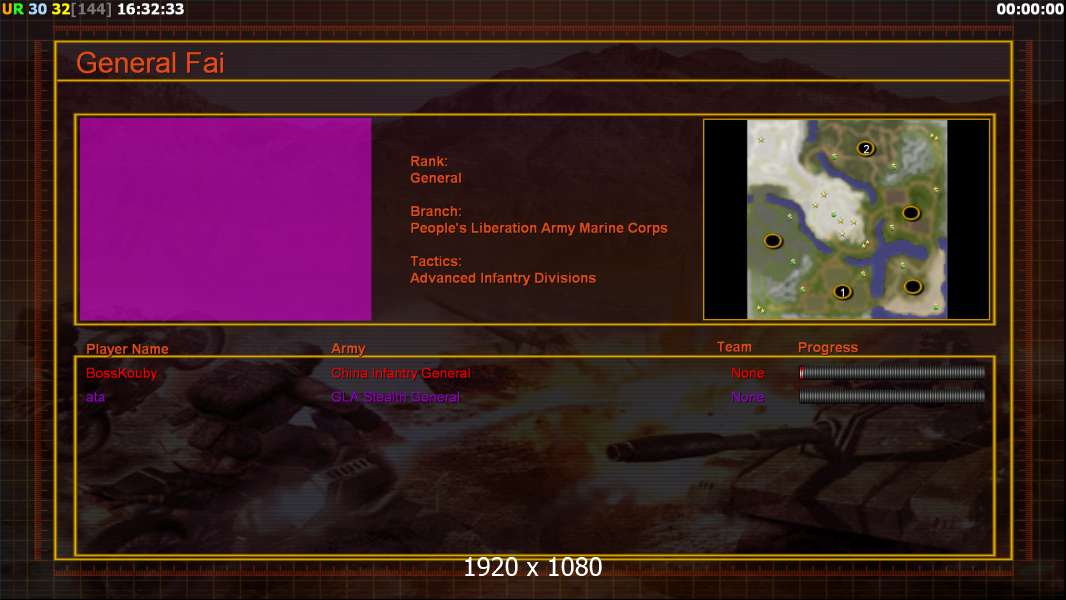This screenshot has height=600, width=1066.
Task: Click start position marker 1 on minimap
Action: tap(842, 292)
